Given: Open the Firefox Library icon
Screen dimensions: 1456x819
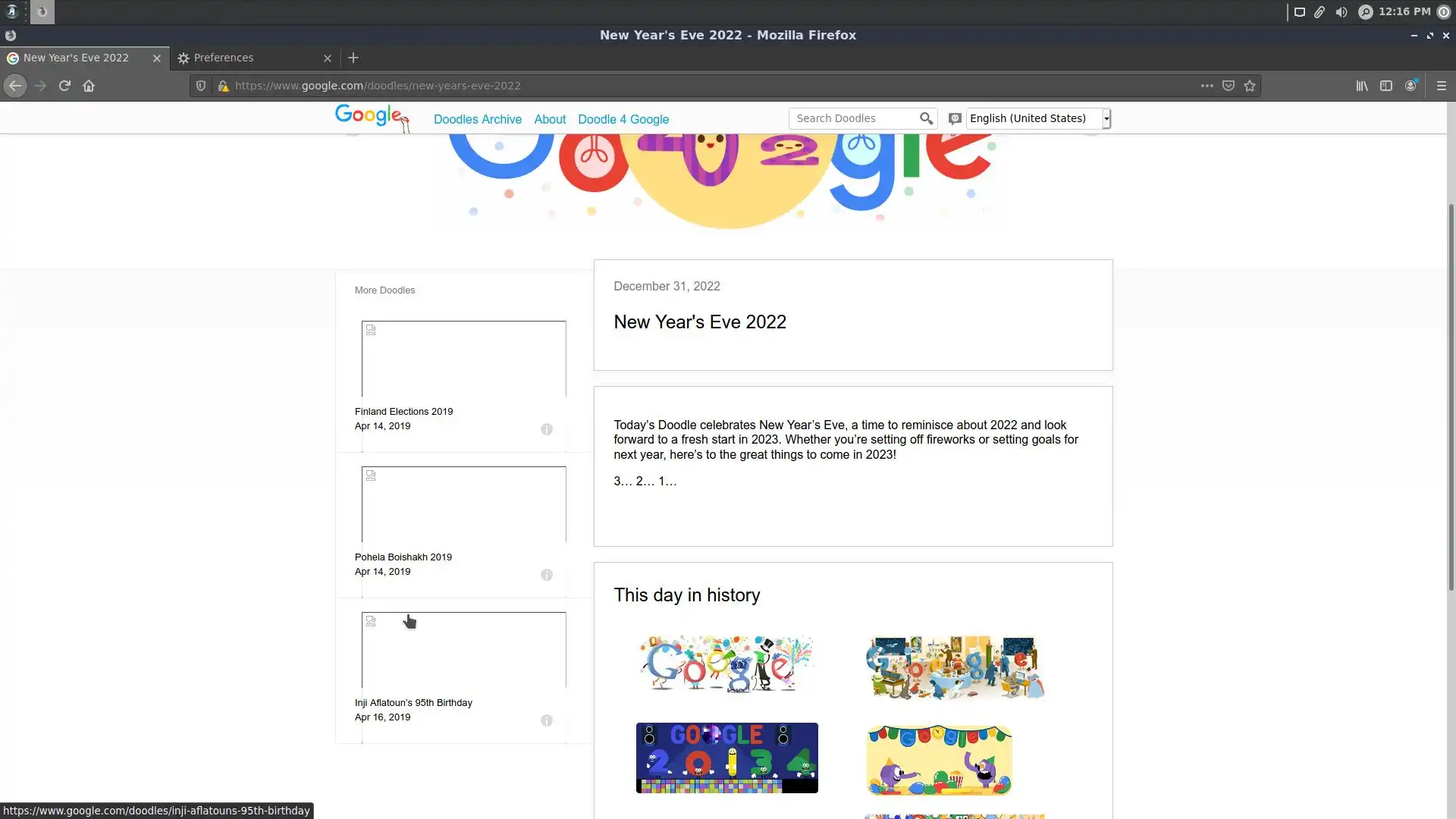Looking at the screenshot, I should click(x=1362, y=86).
